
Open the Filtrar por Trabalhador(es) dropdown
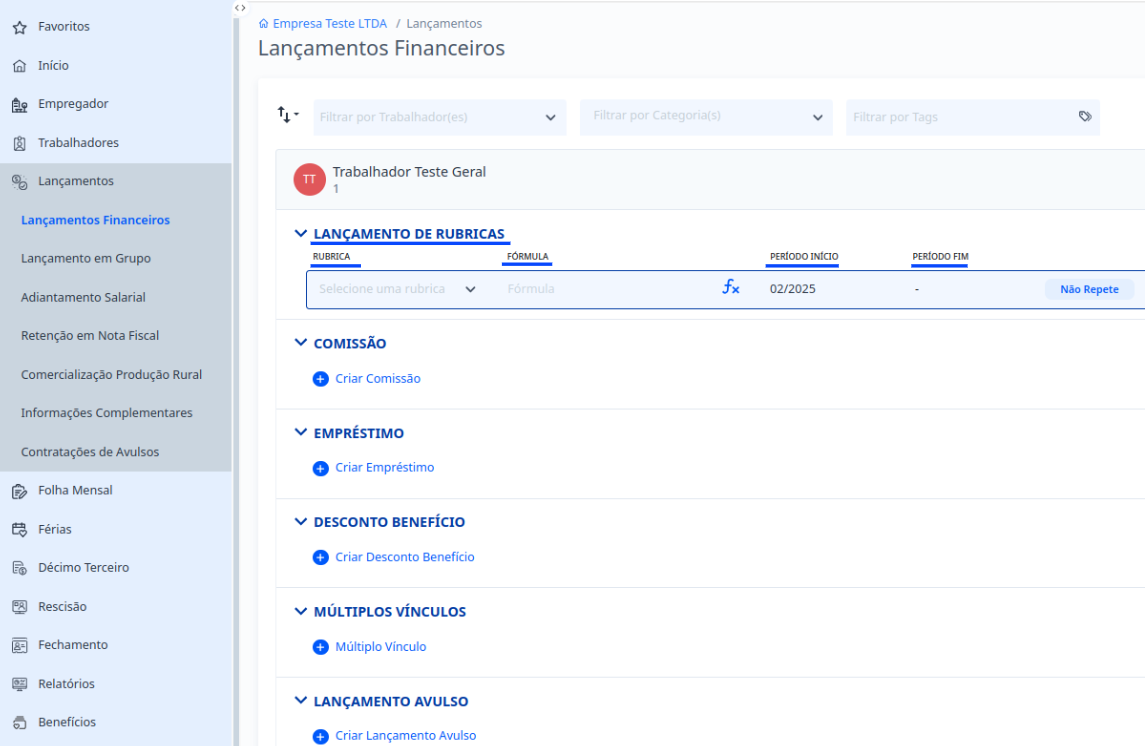[x=440, y=118]
